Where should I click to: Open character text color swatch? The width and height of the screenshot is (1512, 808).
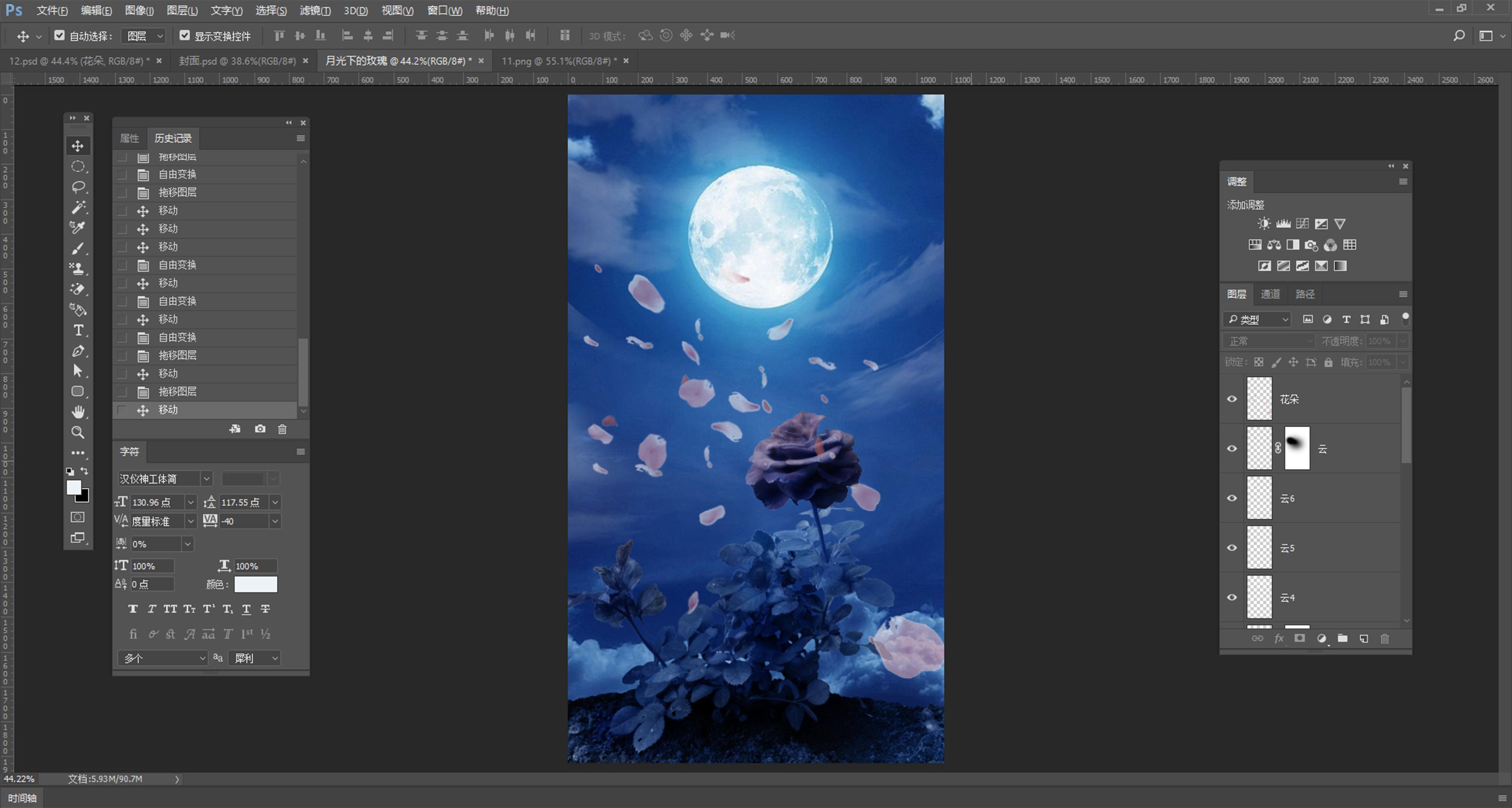pyautogui.click(x=255, y=584)
